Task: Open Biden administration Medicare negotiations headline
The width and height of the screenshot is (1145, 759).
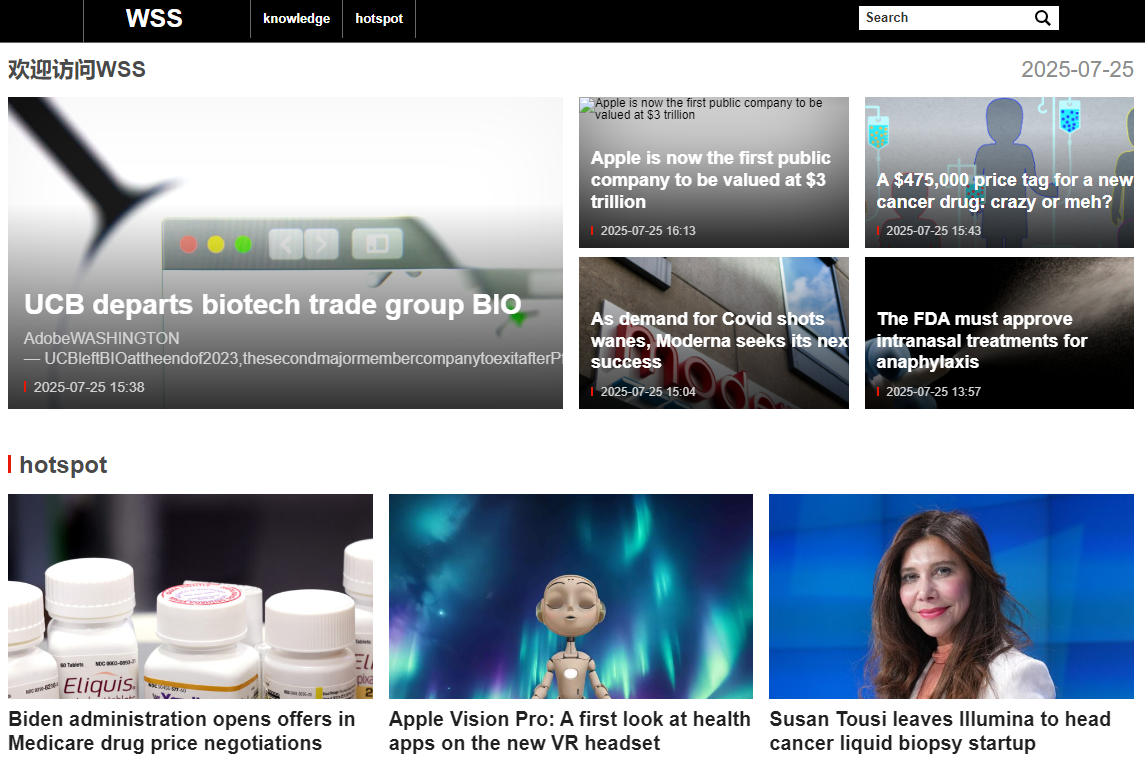Action: 182,731
